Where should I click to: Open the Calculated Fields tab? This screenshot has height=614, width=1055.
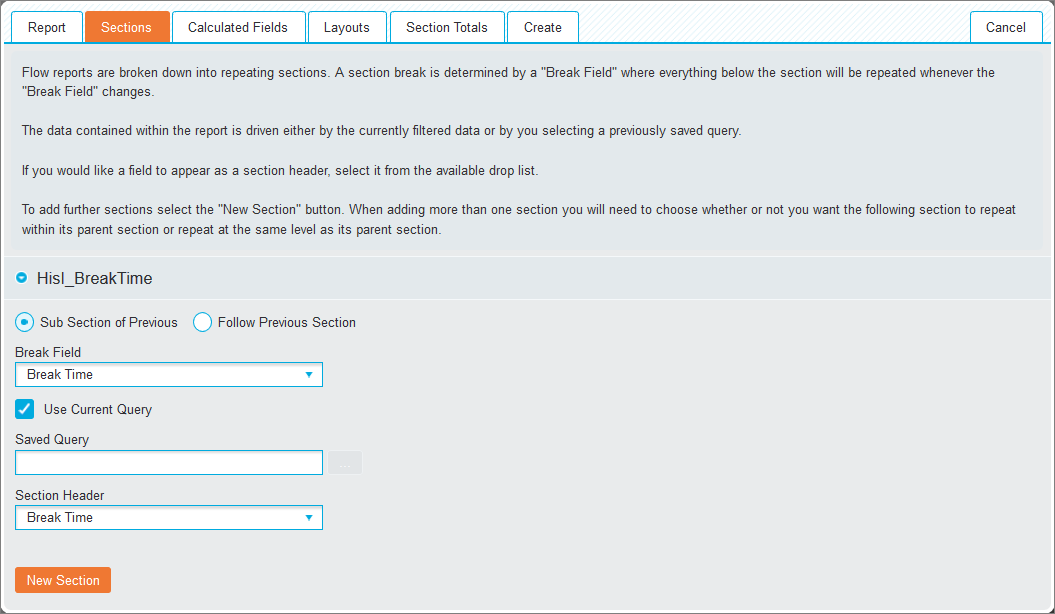tap(238, 28)
